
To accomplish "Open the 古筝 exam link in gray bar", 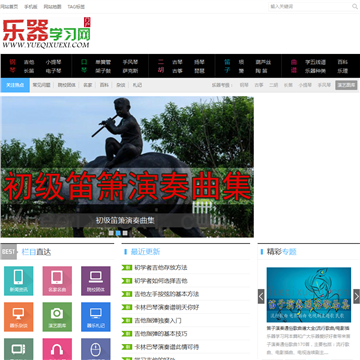I will coord(259,85).
